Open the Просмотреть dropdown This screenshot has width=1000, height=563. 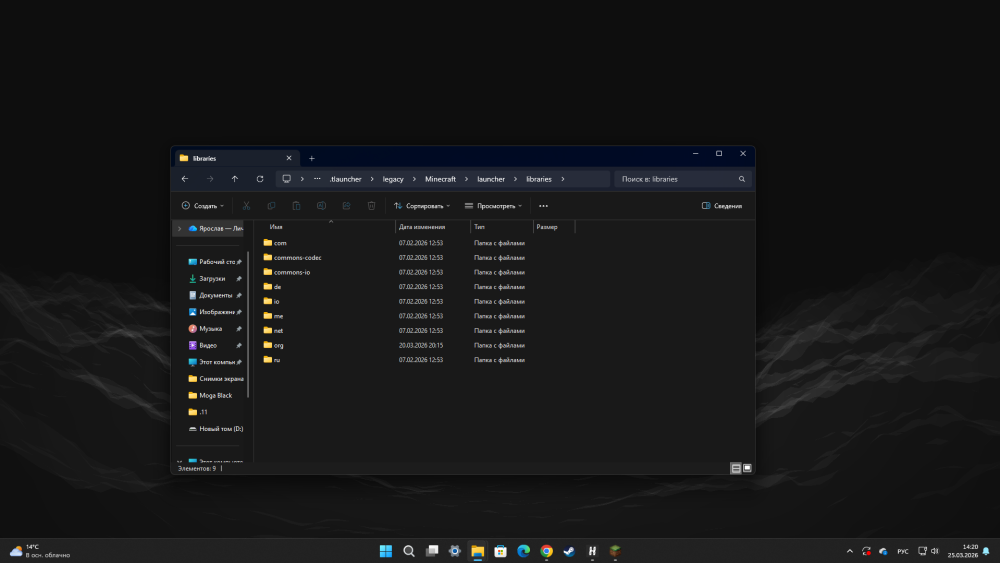click(494, 206)
